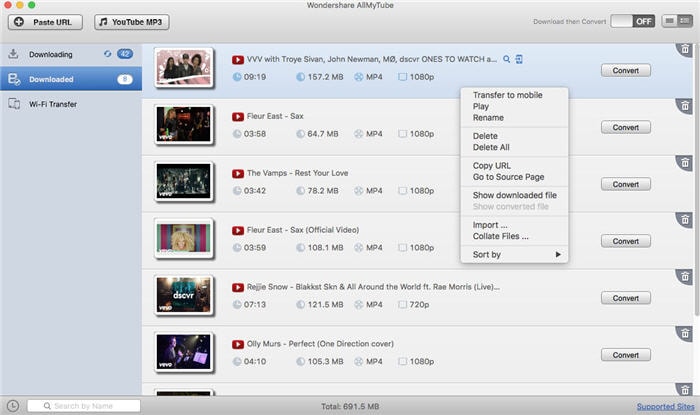Toggle the Download then Convert switch

click(632, 21)
